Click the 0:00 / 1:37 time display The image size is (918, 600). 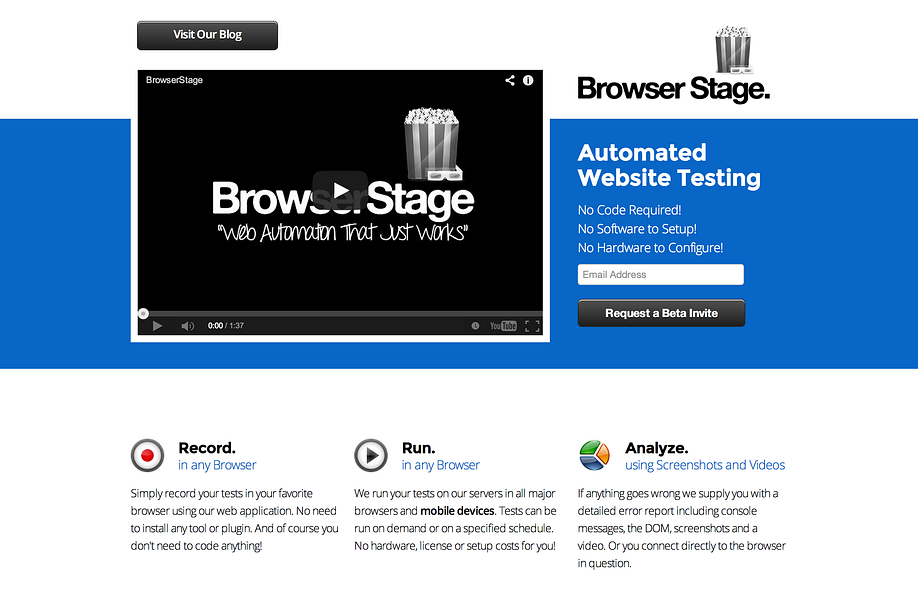coord(225,326)
